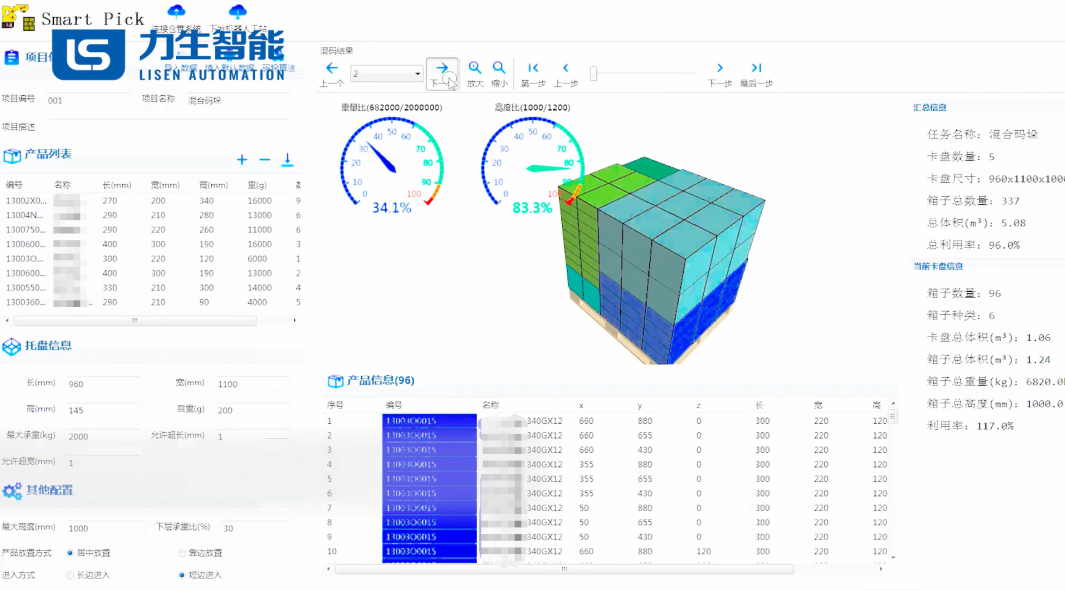
Task: Jump to last step (最后一步)
Action: pyautogui.click(x=756, y=69)
